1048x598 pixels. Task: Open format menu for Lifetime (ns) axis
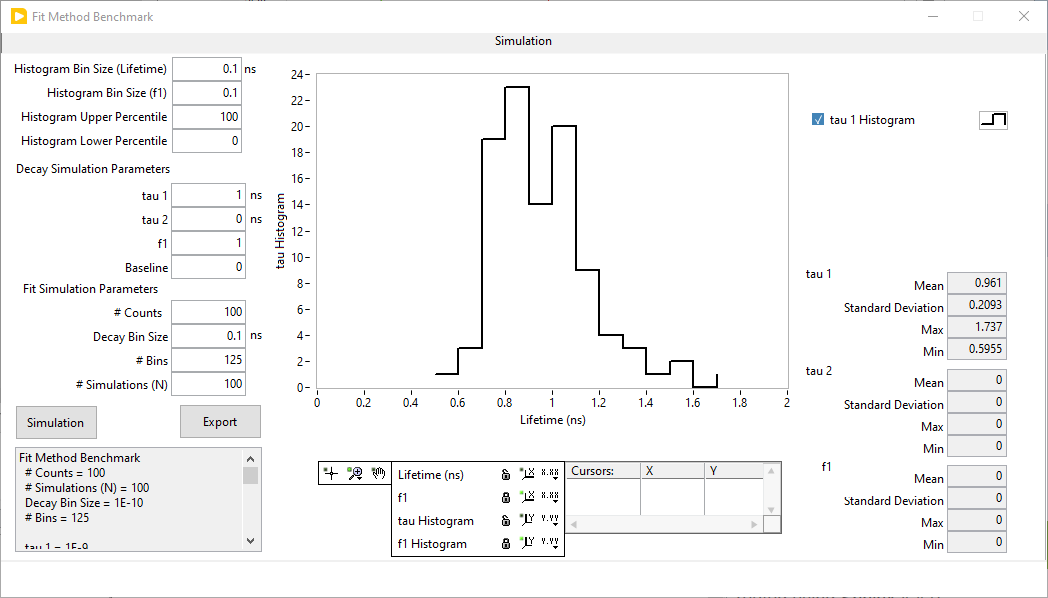(550, 474)
